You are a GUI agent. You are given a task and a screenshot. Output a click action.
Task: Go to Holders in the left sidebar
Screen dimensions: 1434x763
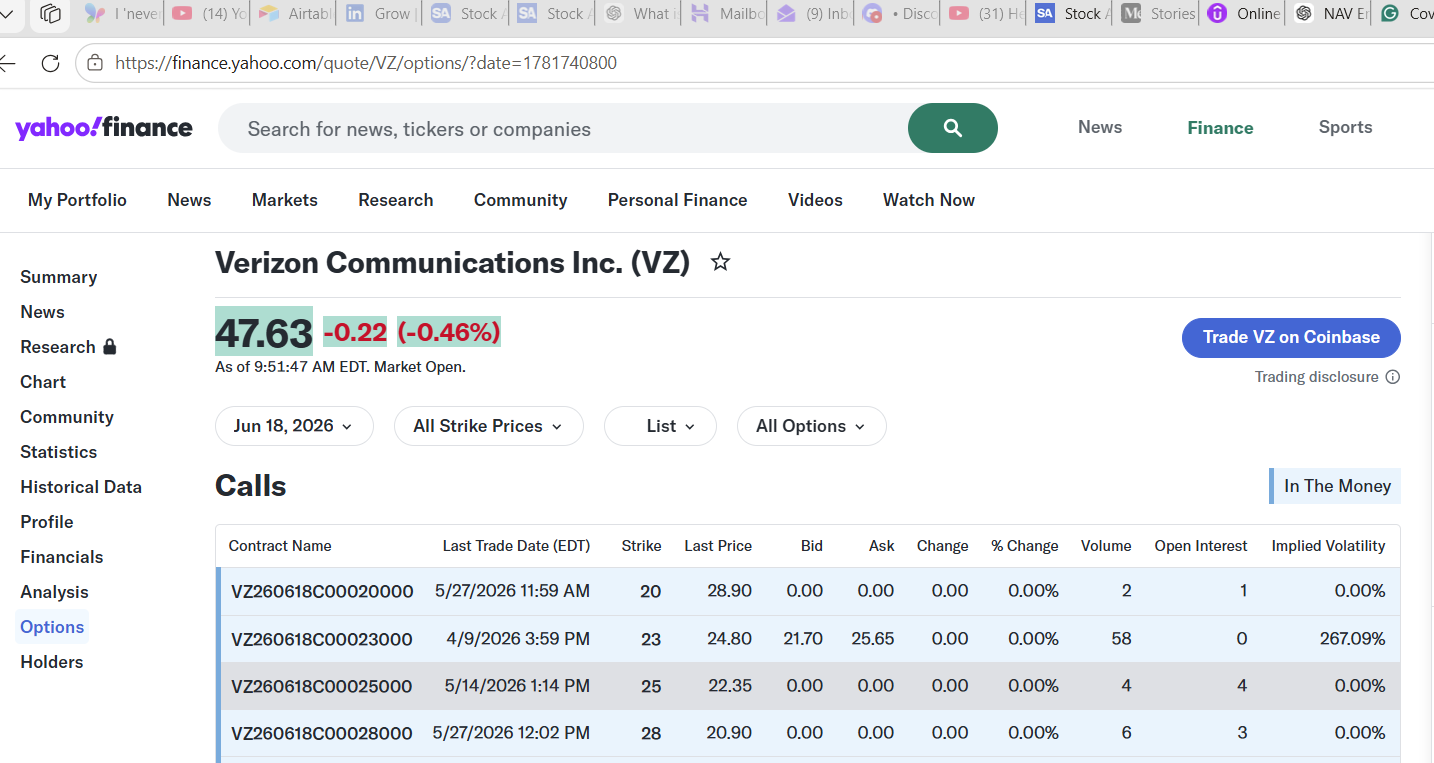point(52,662)
